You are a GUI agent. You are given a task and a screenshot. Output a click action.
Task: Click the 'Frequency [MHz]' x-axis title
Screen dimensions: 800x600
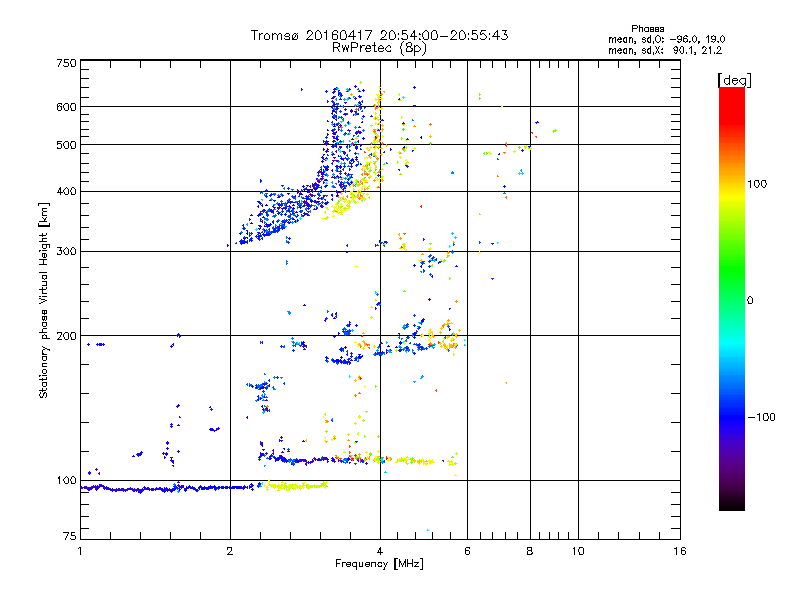[x=379, y=564]
